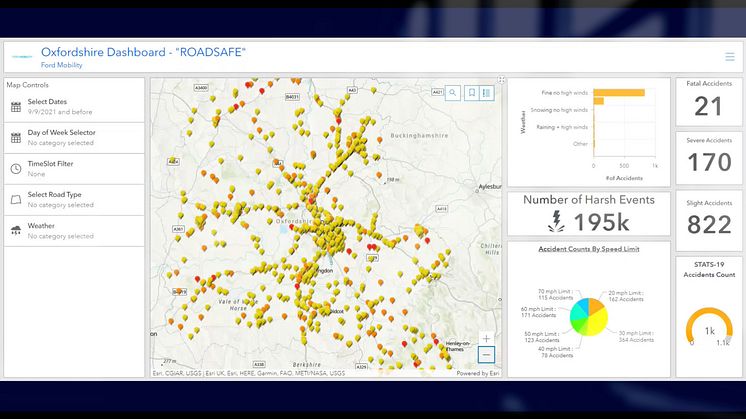Click the Powered by Esri attribution
Image resolution: width=746 pixels, height=419 pixels.
478,373
